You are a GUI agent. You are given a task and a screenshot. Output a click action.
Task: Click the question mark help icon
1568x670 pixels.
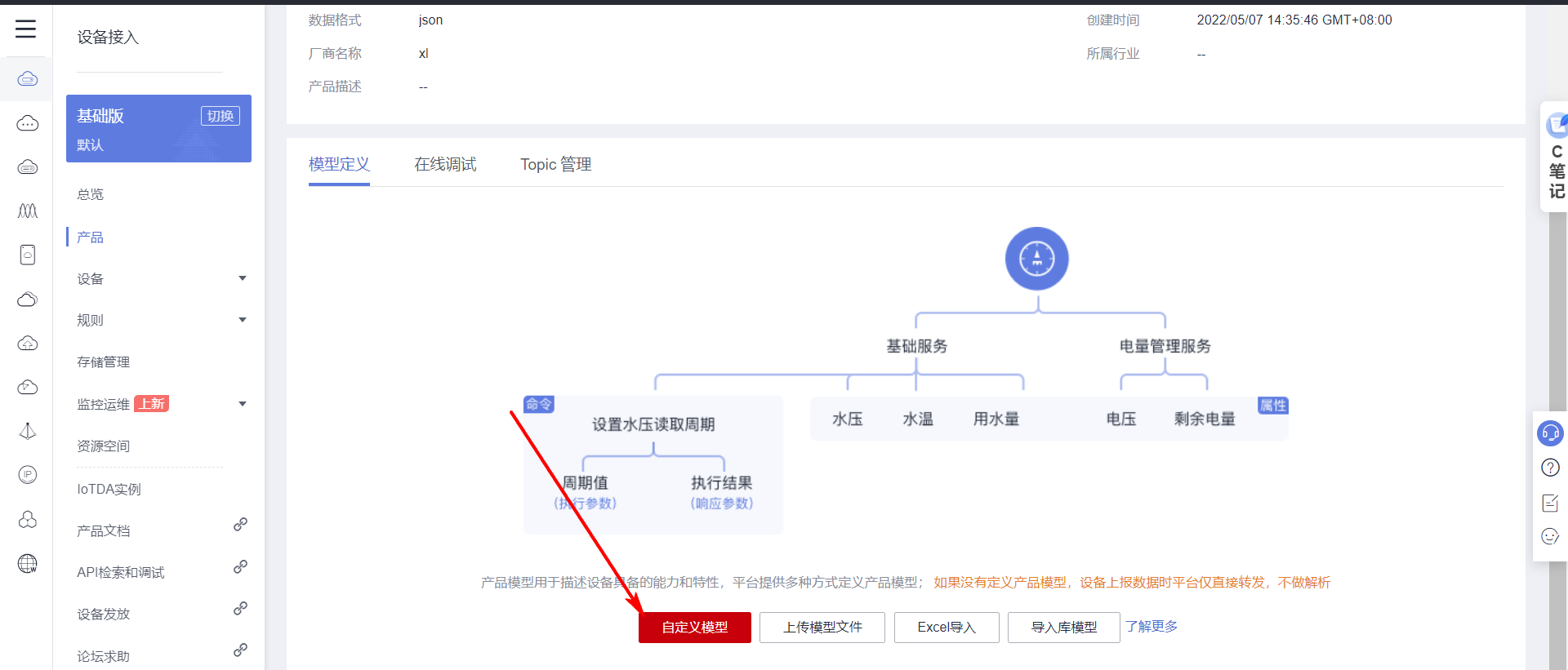point(1550,468)
